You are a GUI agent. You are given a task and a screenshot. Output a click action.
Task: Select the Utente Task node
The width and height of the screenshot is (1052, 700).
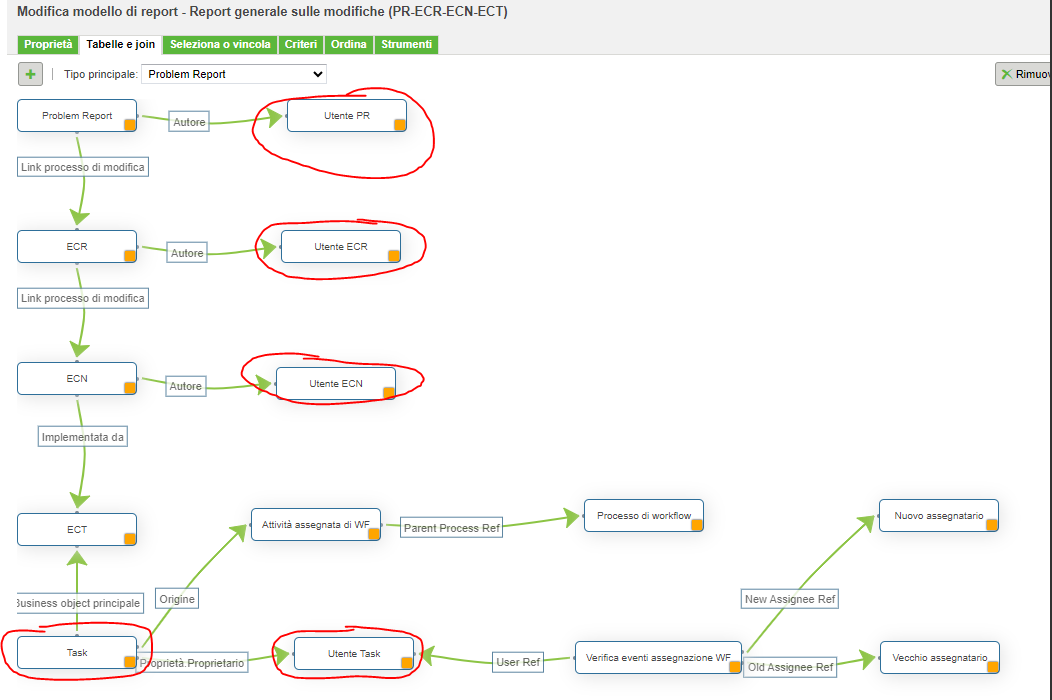coord(353,653)
